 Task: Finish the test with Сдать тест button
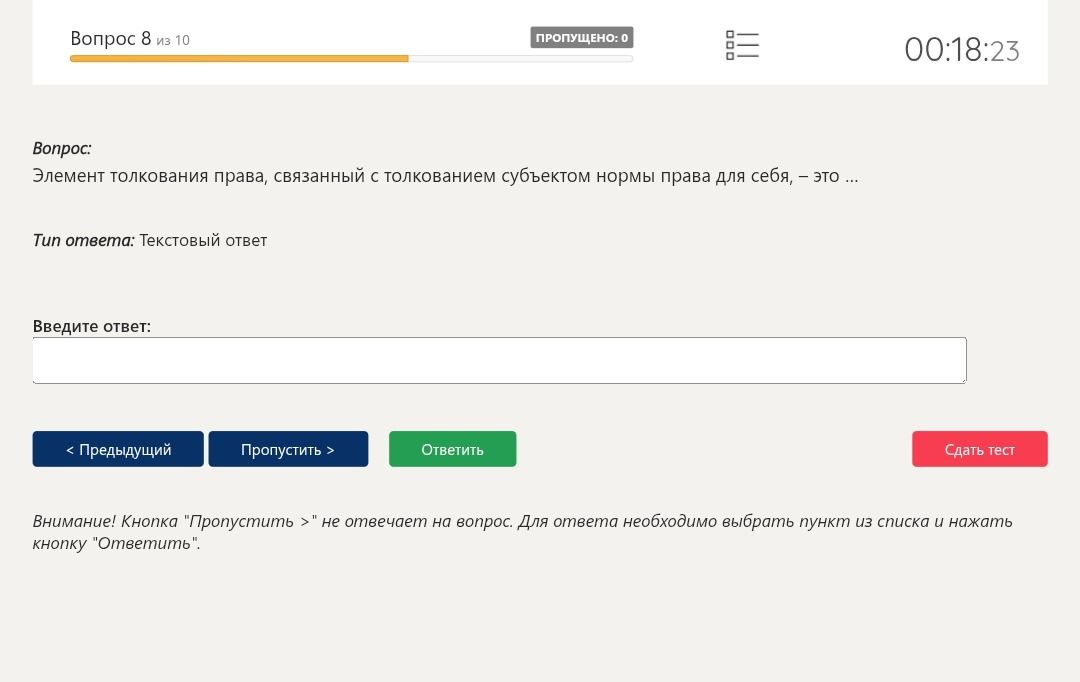[x=979, y=449]
